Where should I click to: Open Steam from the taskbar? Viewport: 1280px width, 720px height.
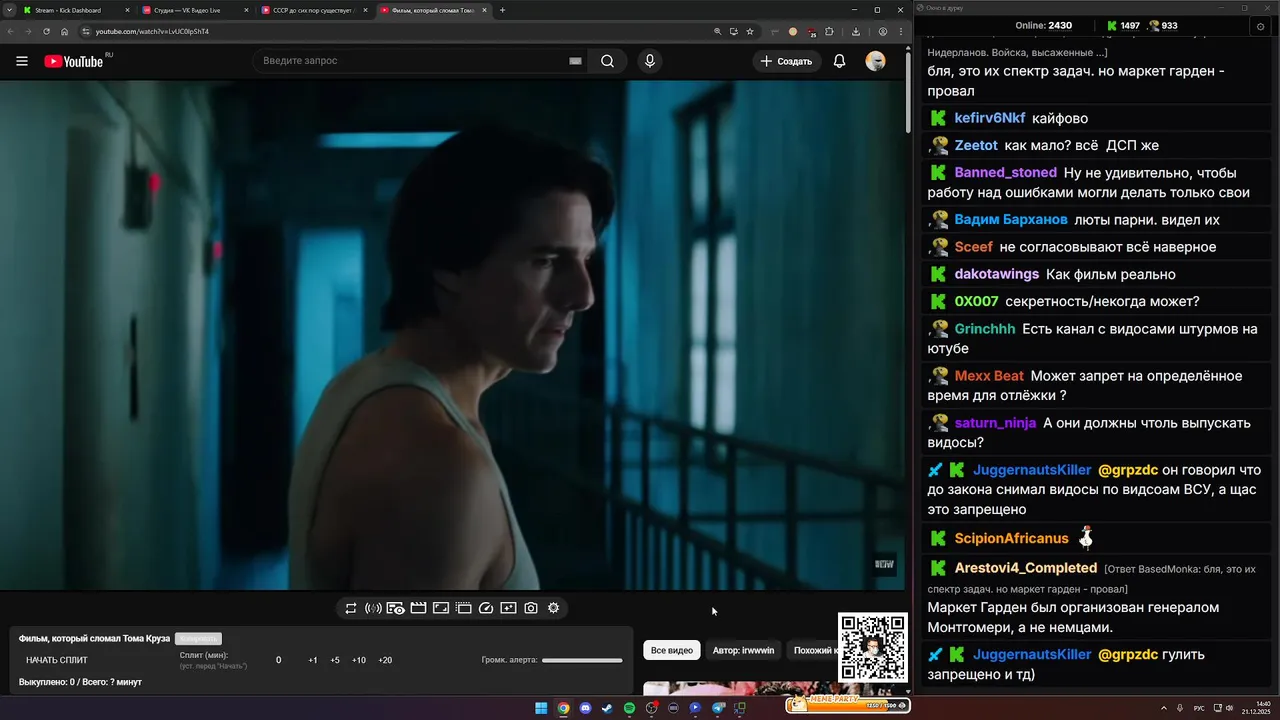[607, 708]
